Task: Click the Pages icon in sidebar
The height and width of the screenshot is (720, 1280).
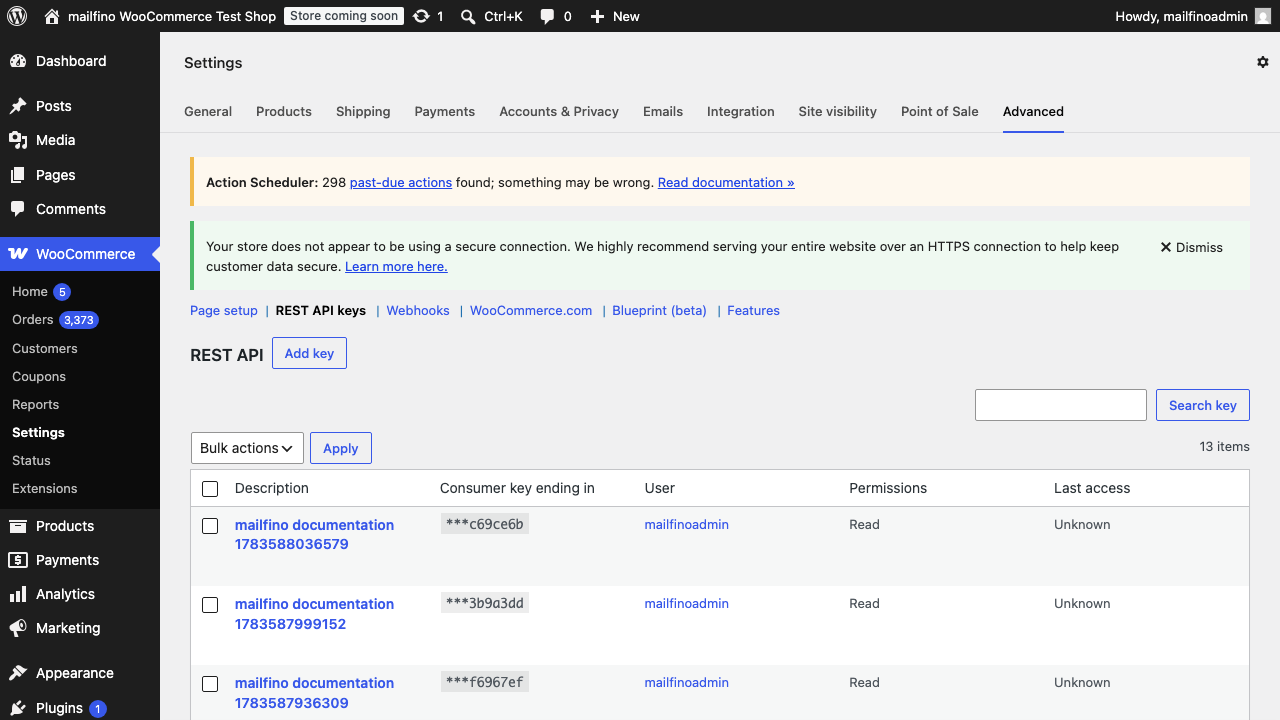Action: click(18, 175)
